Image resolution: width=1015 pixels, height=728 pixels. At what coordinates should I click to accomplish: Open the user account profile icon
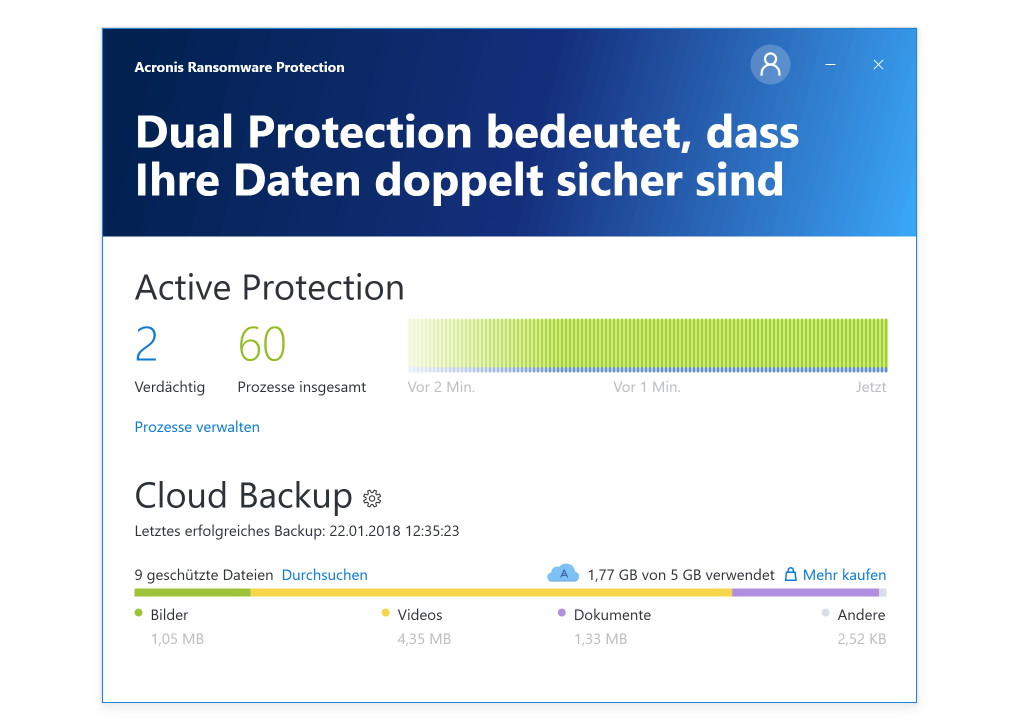(770, 65)
